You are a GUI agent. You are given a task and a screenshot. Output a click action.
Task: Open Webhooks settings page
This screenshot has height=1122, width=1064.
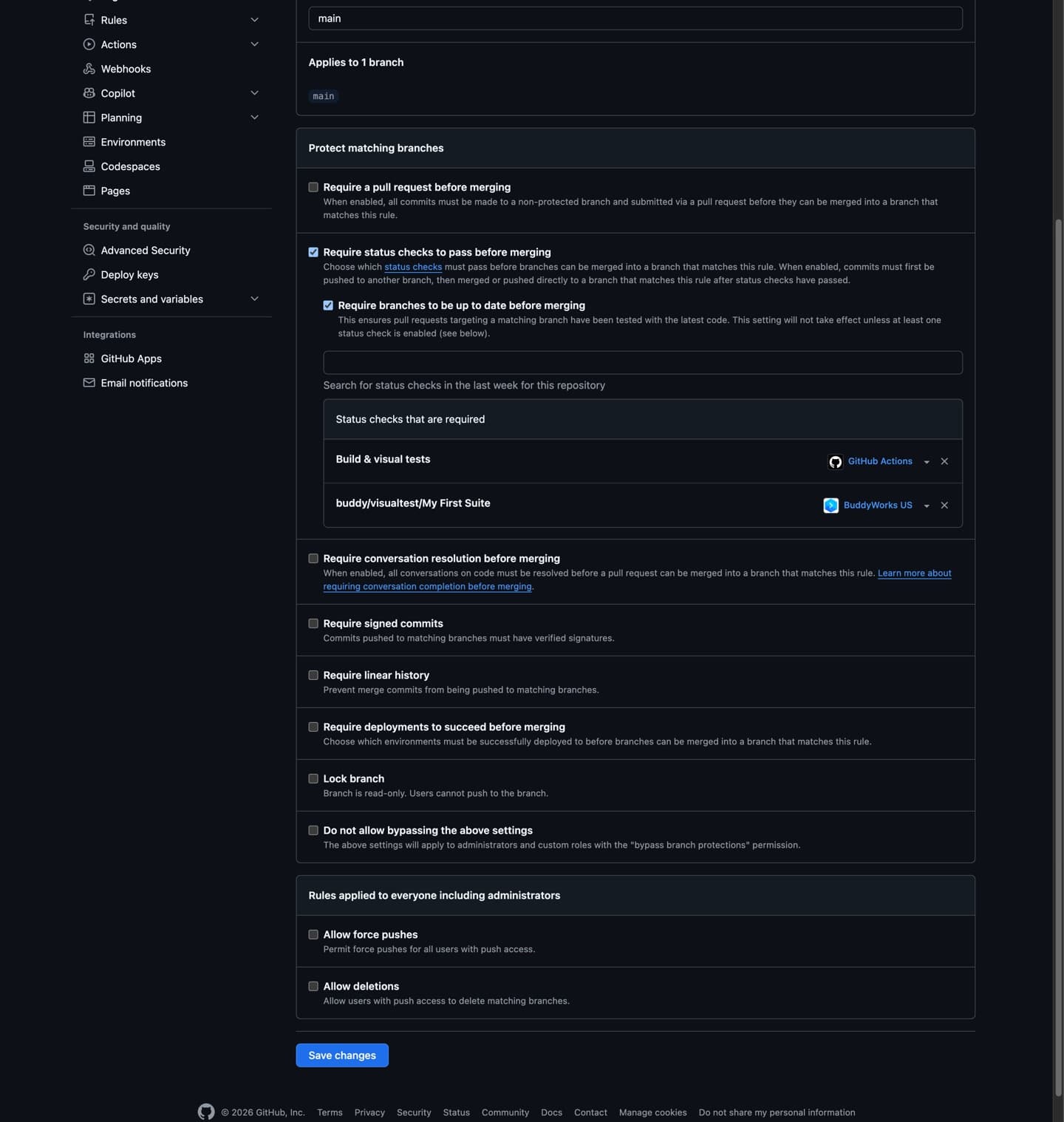pyautogui.click(x=126, y=69)
